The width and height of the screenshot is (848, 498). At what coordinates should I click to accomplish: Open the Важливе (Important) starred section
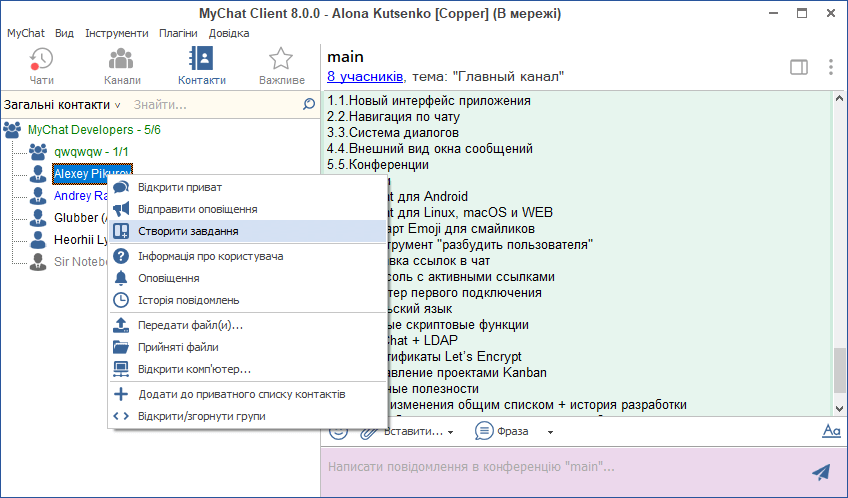(281, 66)
